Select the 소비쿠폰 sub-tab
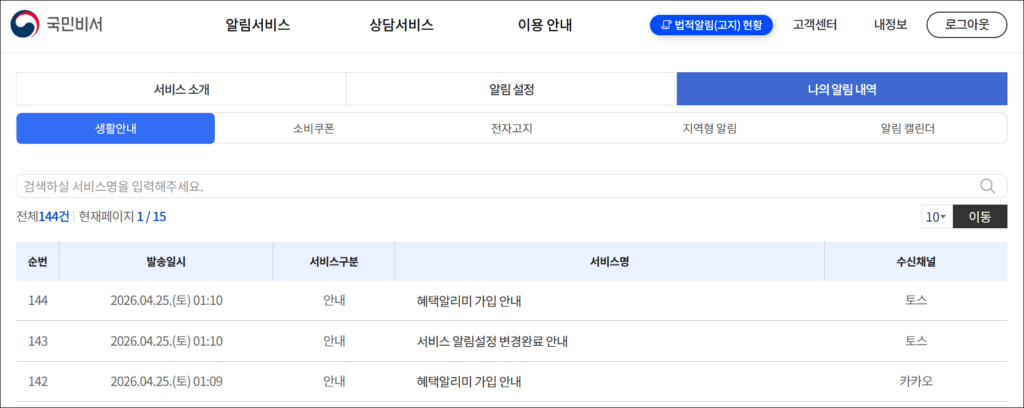 [x=313, y=129]
